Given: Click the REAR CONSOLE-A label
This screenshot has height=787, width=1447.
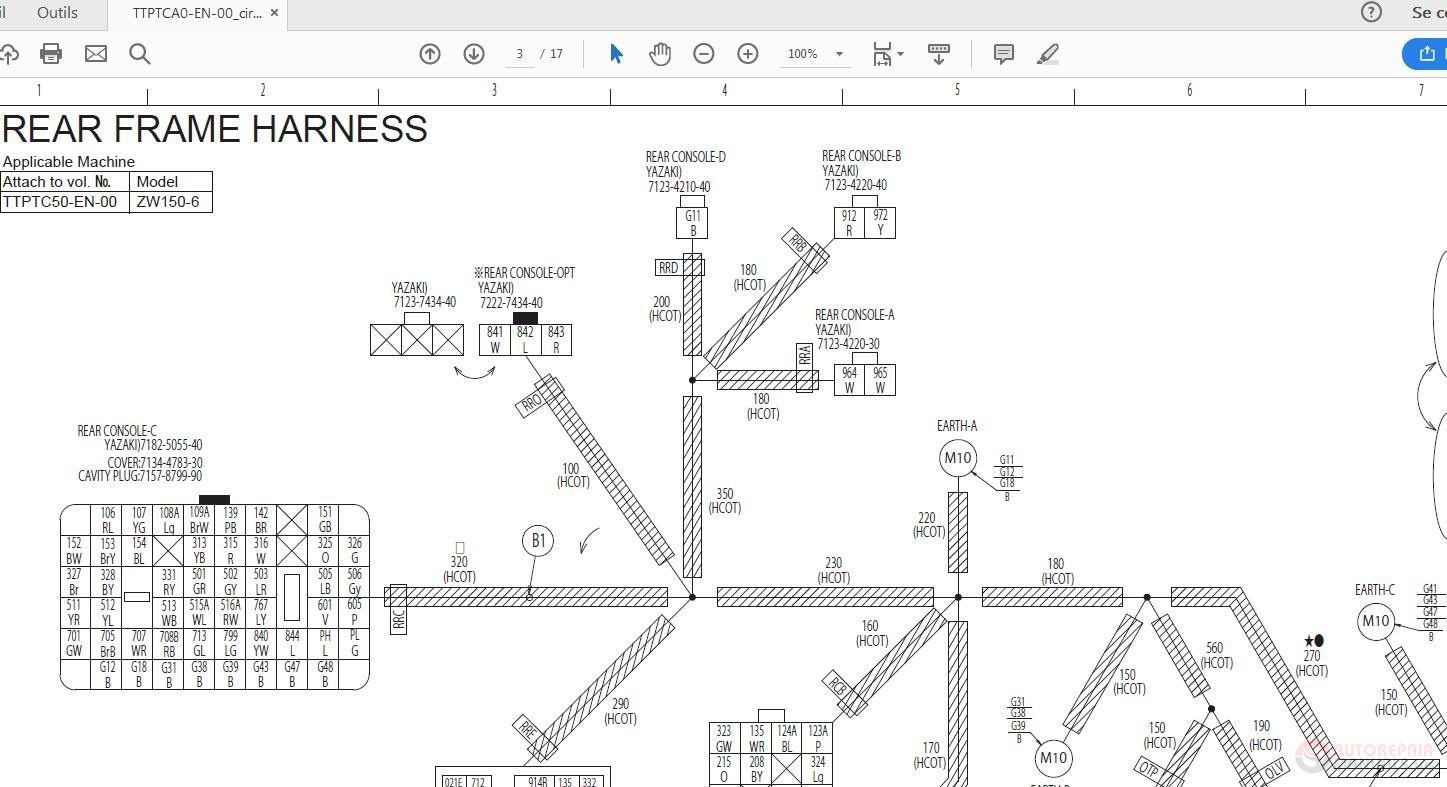Looking at the screenshot, I should (855, 315).
